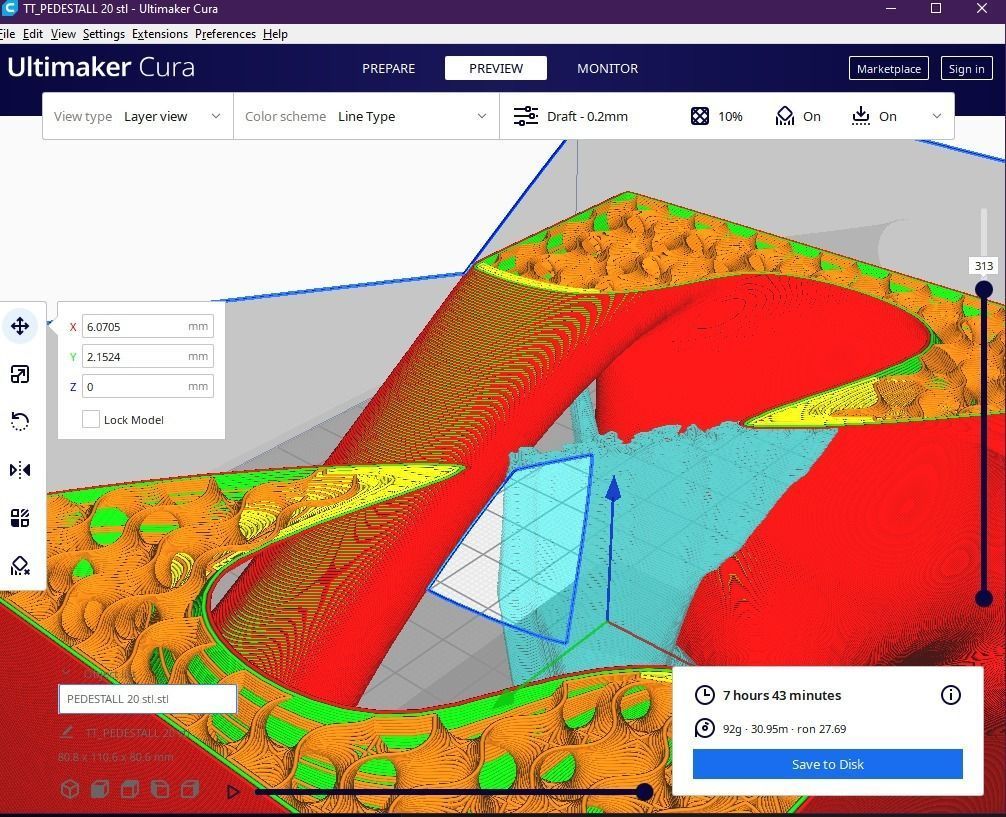Open the Edit menu
Image resolution: width=1006 pixels, height=817 pixels.
pyautogui.click(x=33, y=34)
